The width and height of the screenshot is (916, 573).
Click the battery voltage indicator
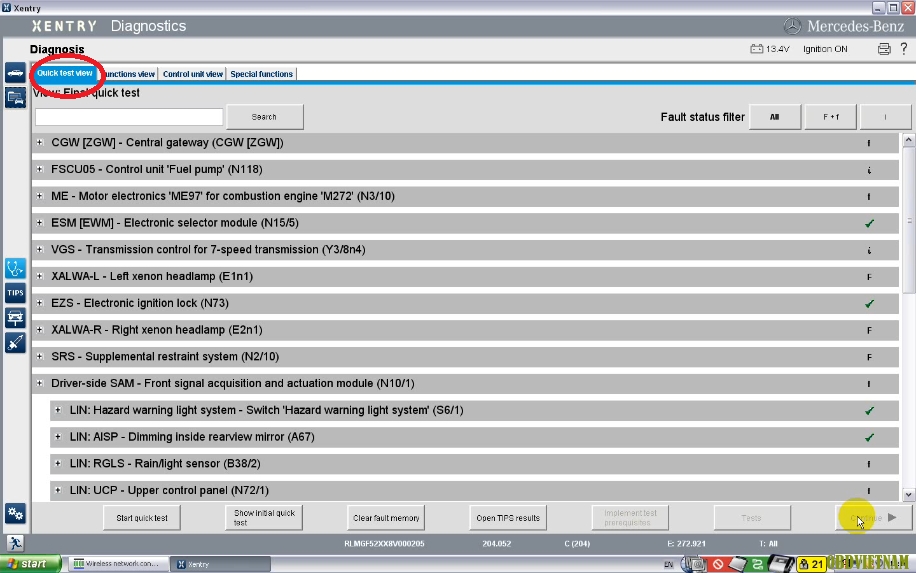click(769, 49)
